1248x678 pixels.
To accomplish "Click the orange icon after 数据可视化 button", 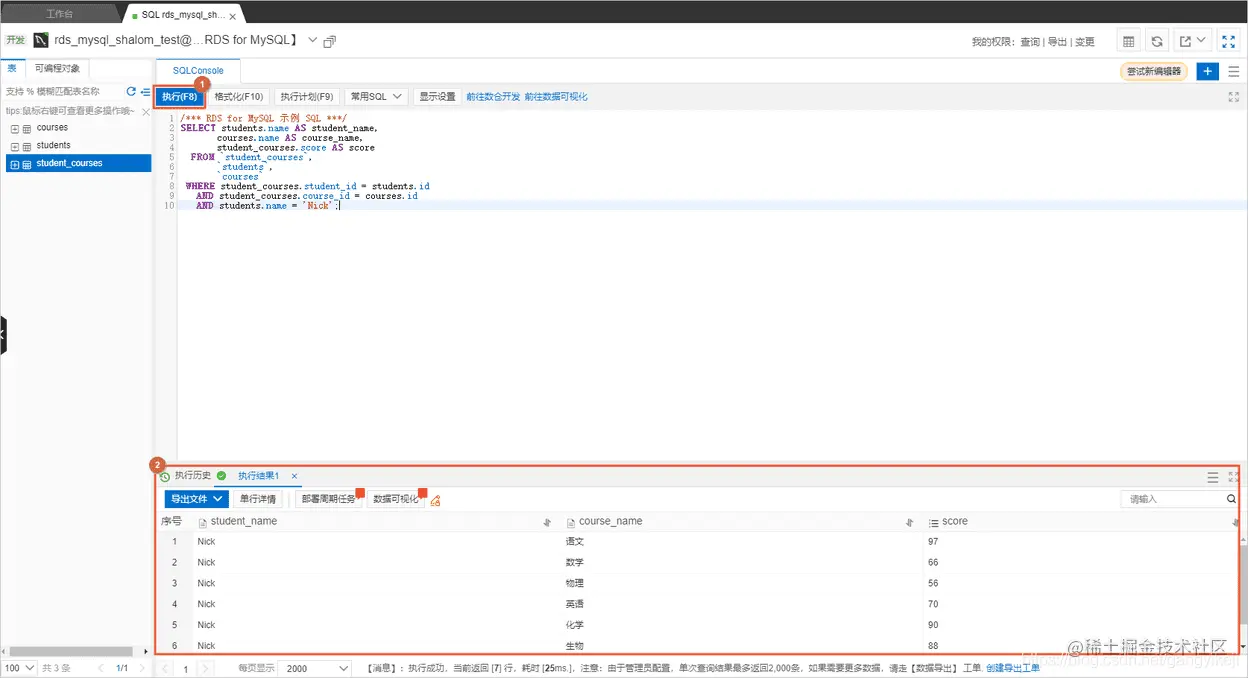I will [x=435, y=500].
